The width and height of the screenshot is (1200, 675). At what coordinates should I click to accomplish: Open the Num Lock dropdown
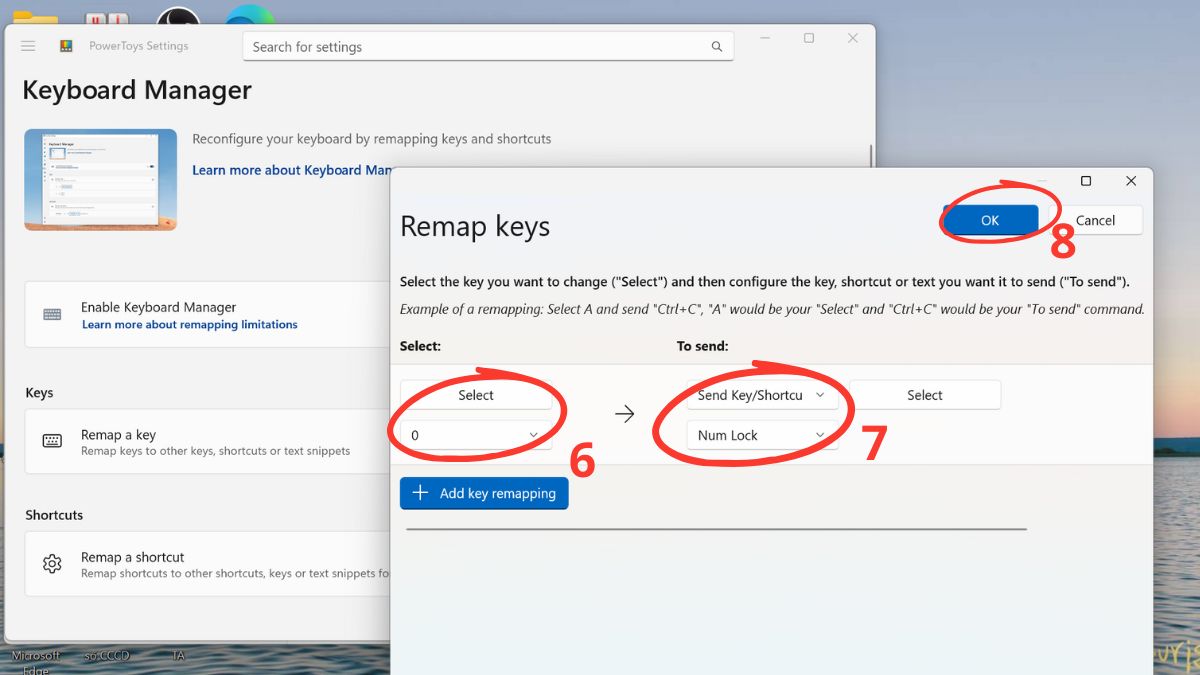tap(760, 434)
